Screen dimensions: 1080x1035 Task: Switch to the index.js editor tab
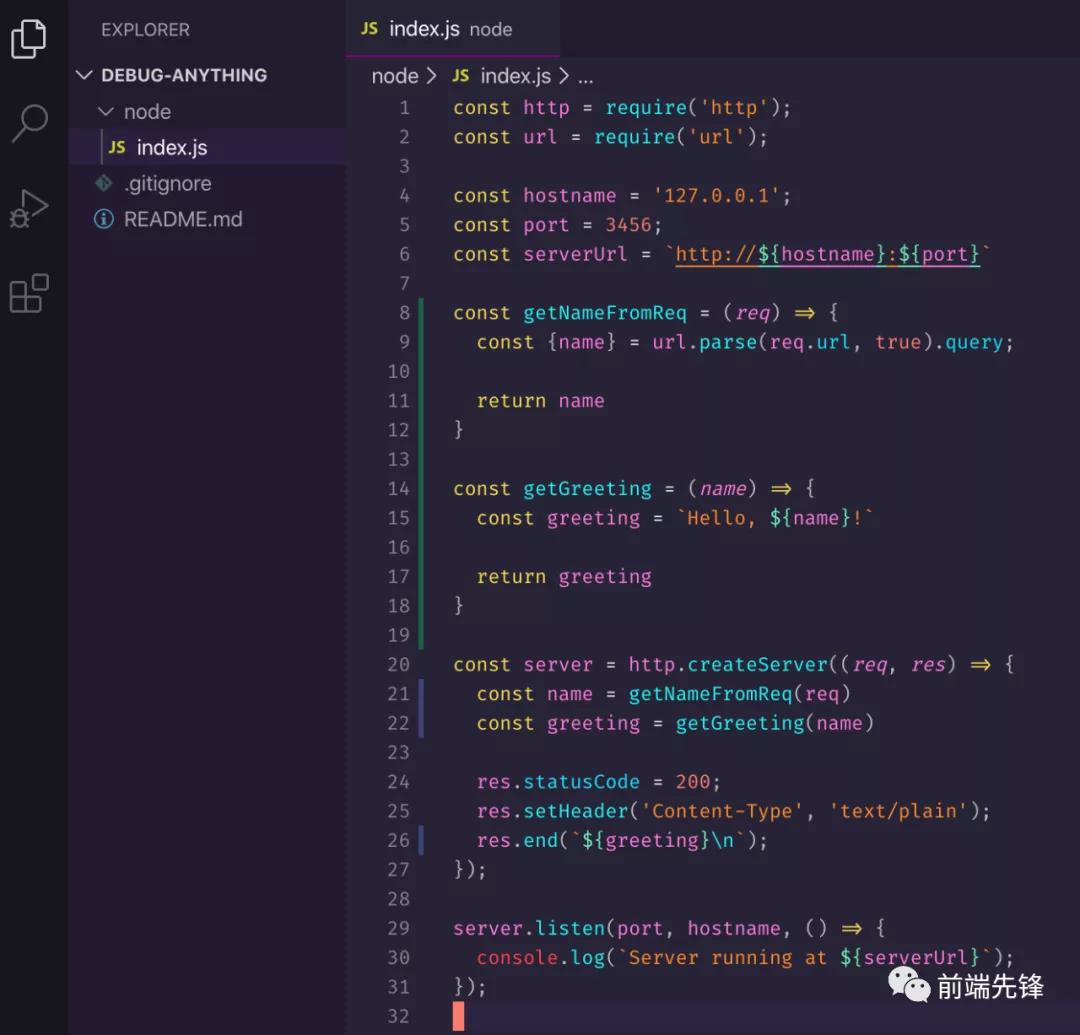[x=425, y=29]
